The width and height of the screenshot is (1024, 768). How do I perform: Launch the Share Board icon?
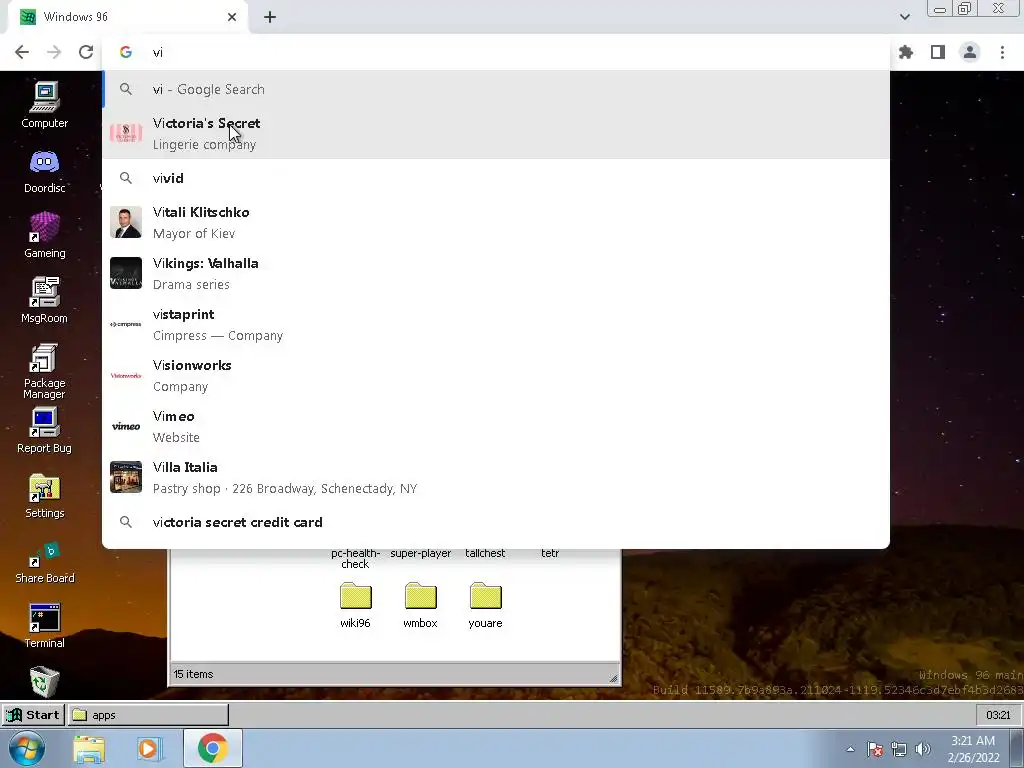44,562
